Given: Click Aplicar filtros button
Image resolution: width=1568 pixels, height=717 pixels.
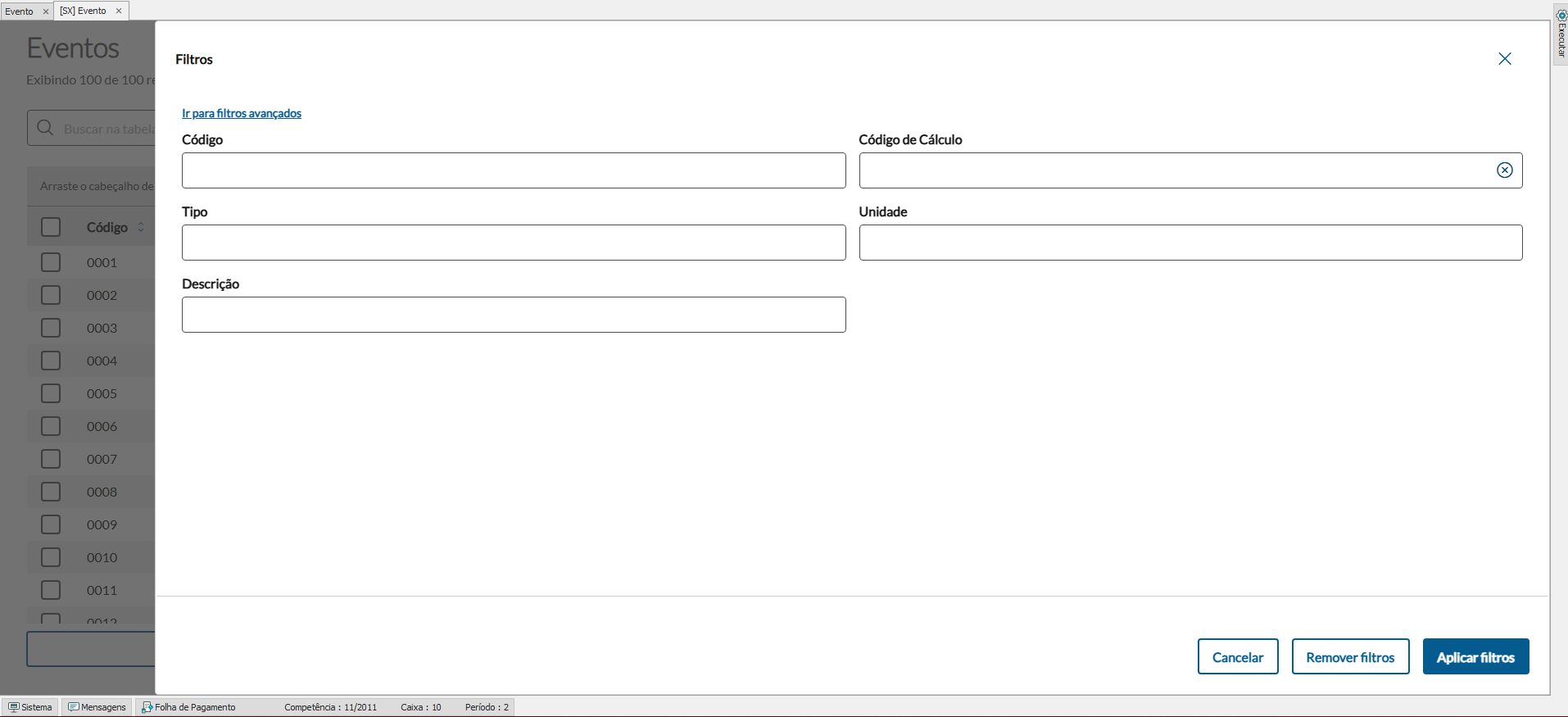Looking at the screenshot, I should (x=1475, y=656).
